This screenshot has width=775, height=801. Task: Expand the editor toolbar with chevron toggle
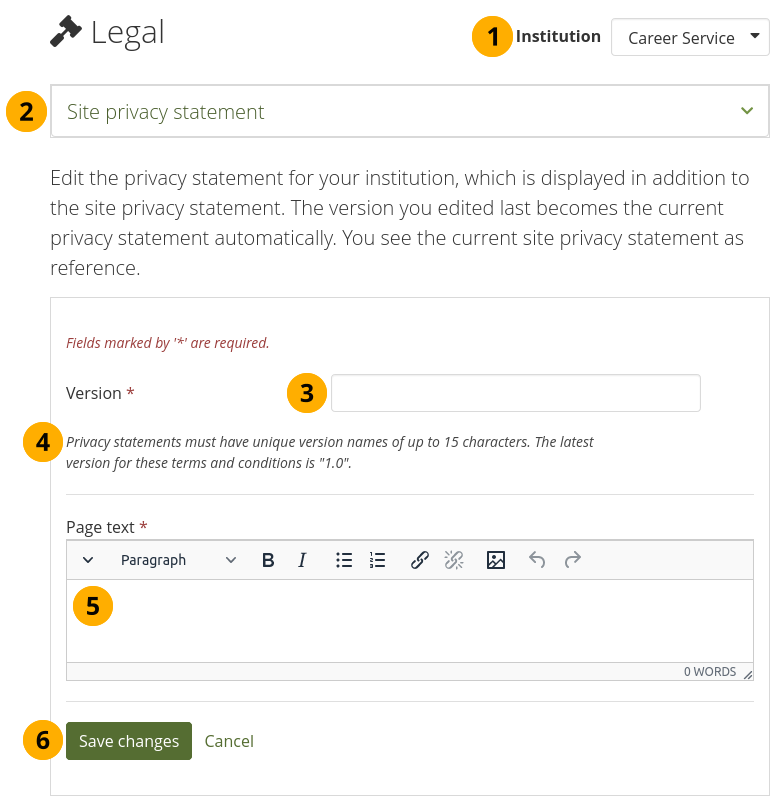pos(88,560)
